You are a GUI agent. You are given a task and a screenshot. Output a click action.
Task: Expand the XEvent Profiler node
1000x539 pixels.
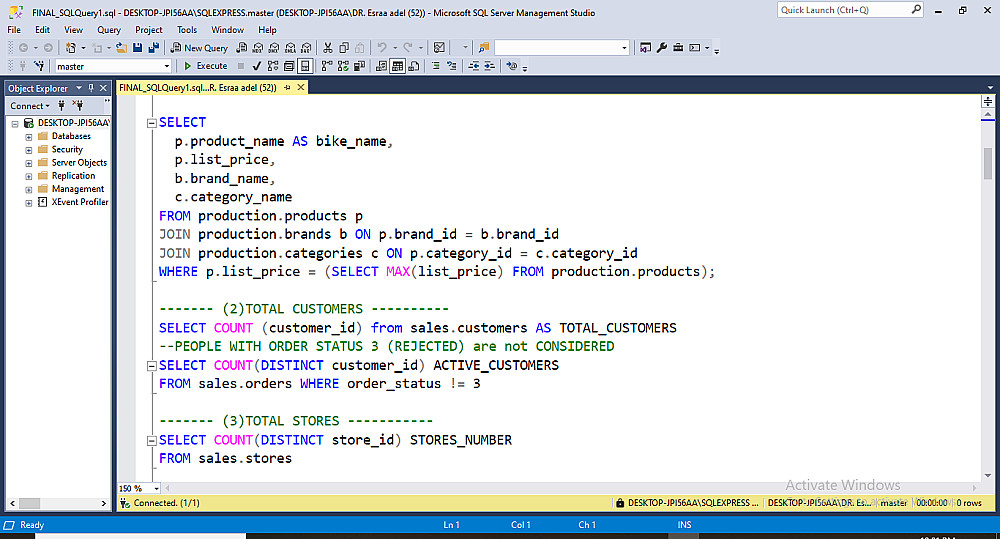click(x=29, y=203)
